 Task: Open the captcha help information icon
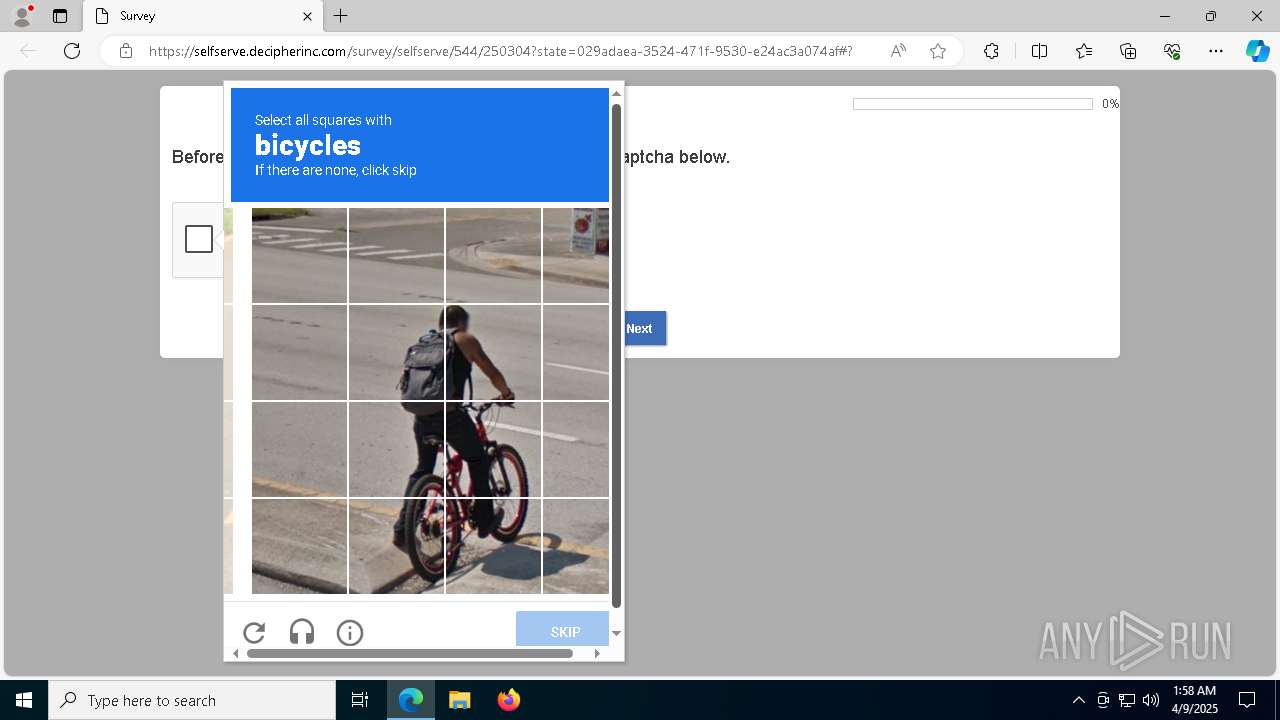coord(350,632)
